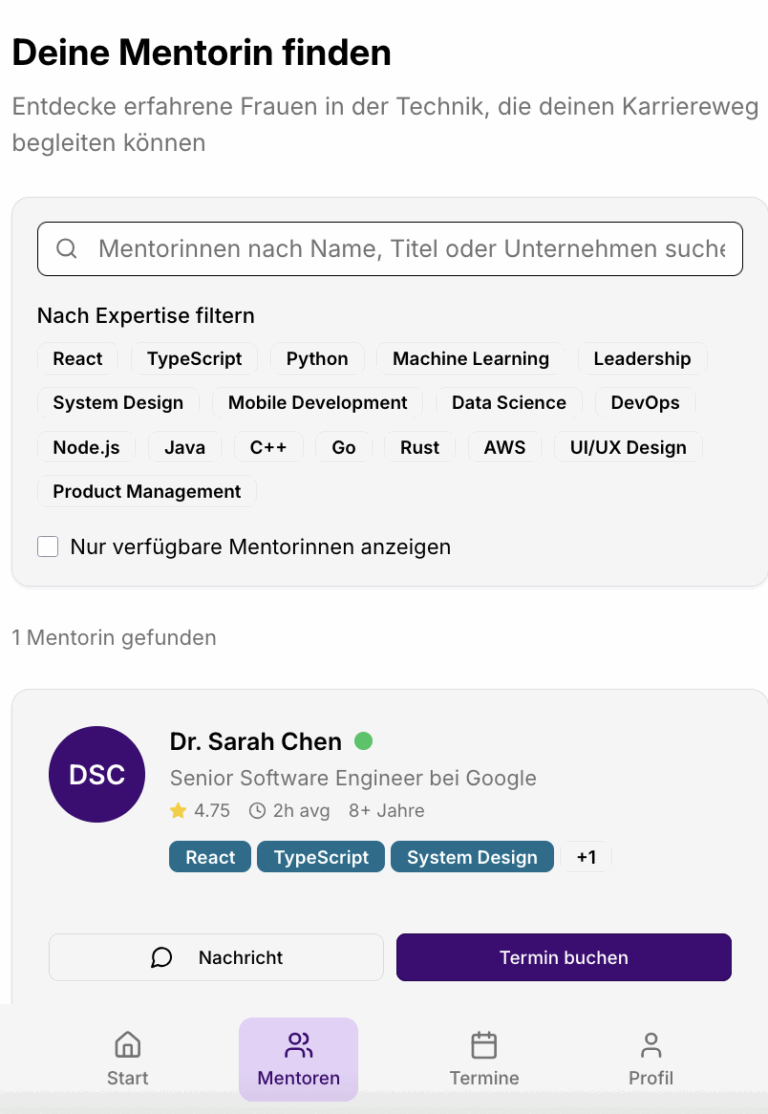Screen dimensions: 768x1114
Task: Select the Mobile Development filter
Action: [317, 402]
